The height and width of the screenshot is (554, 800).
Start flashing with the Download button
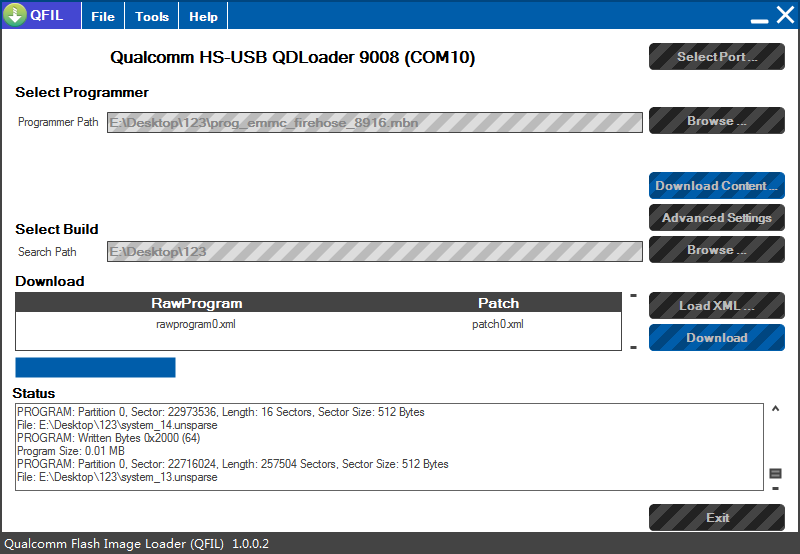click(x=716, y=338)
